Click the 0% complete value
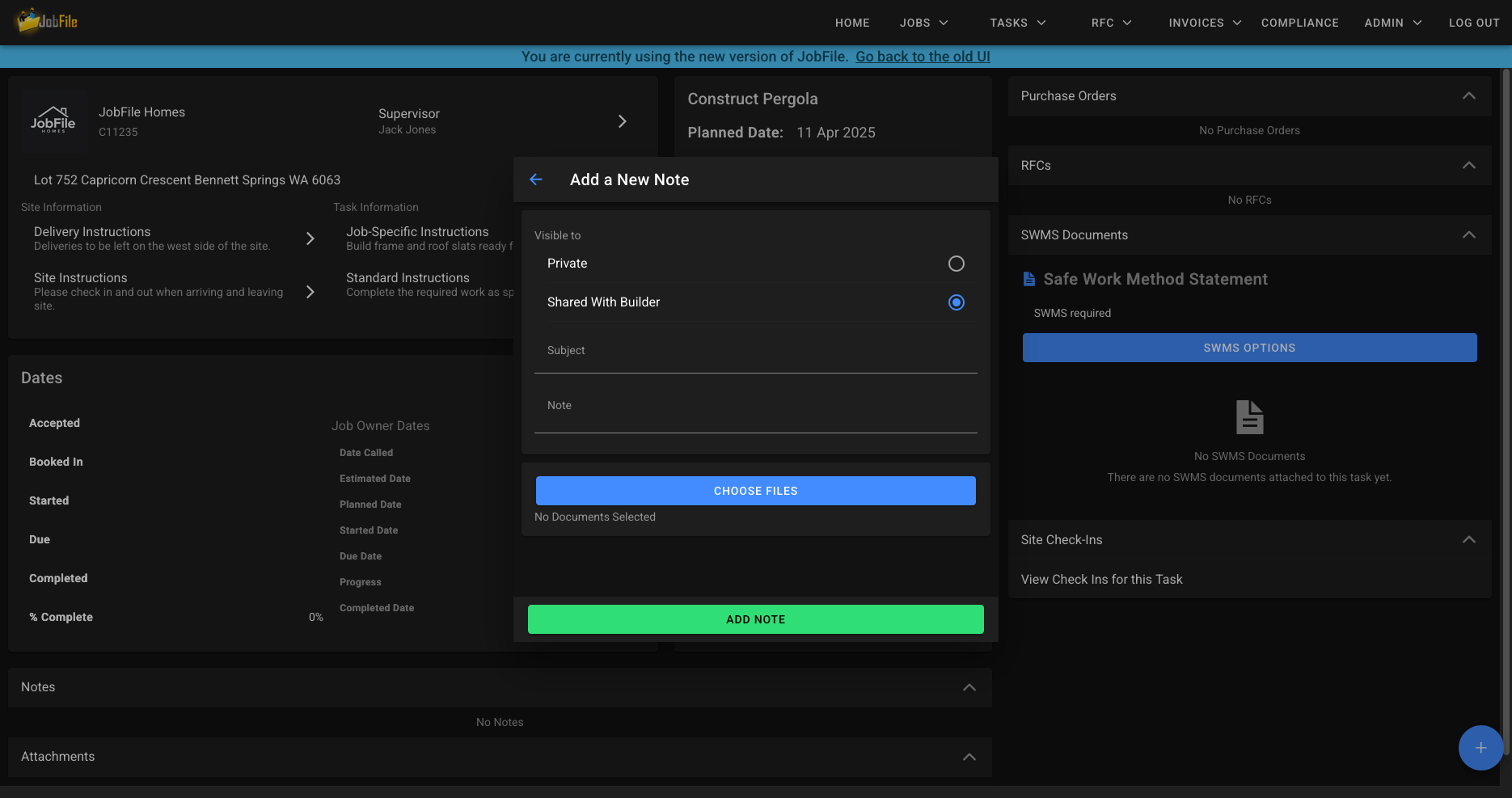Viewport: 1512px width, 798px height. (x=315, y=618)
